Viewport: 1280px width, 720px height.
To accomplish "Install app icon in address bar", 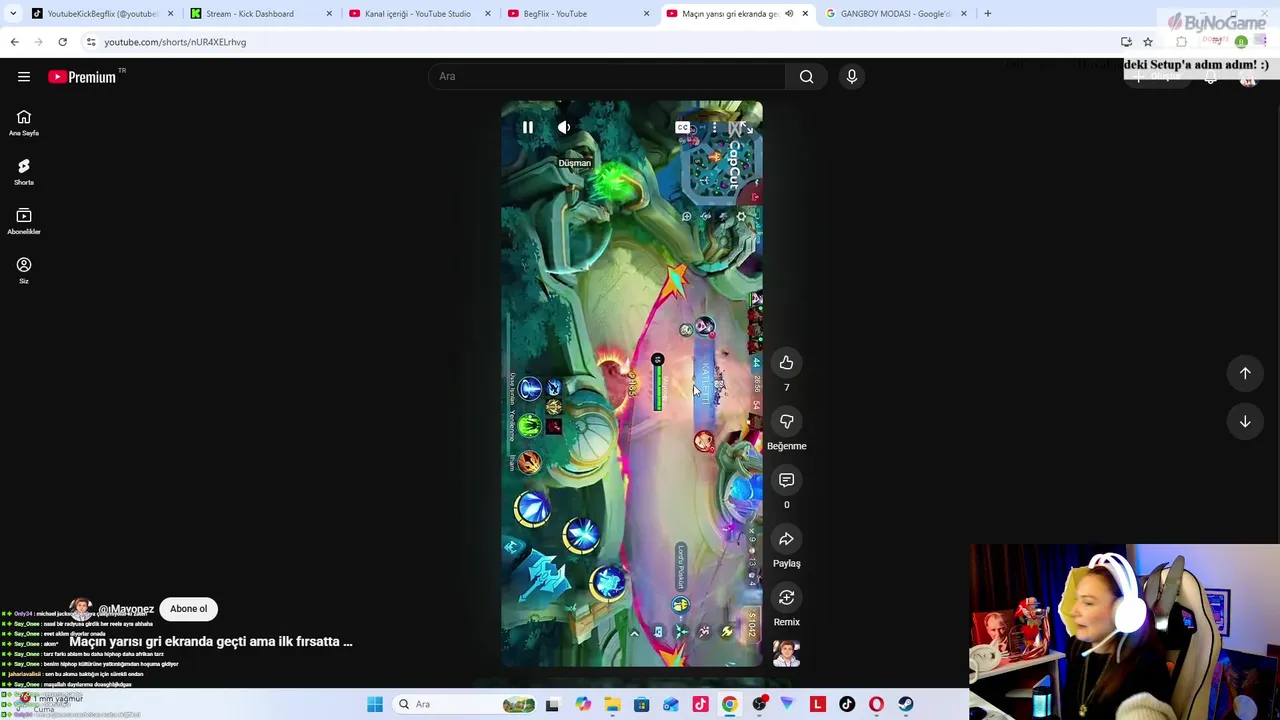I will click(1126, 42).
